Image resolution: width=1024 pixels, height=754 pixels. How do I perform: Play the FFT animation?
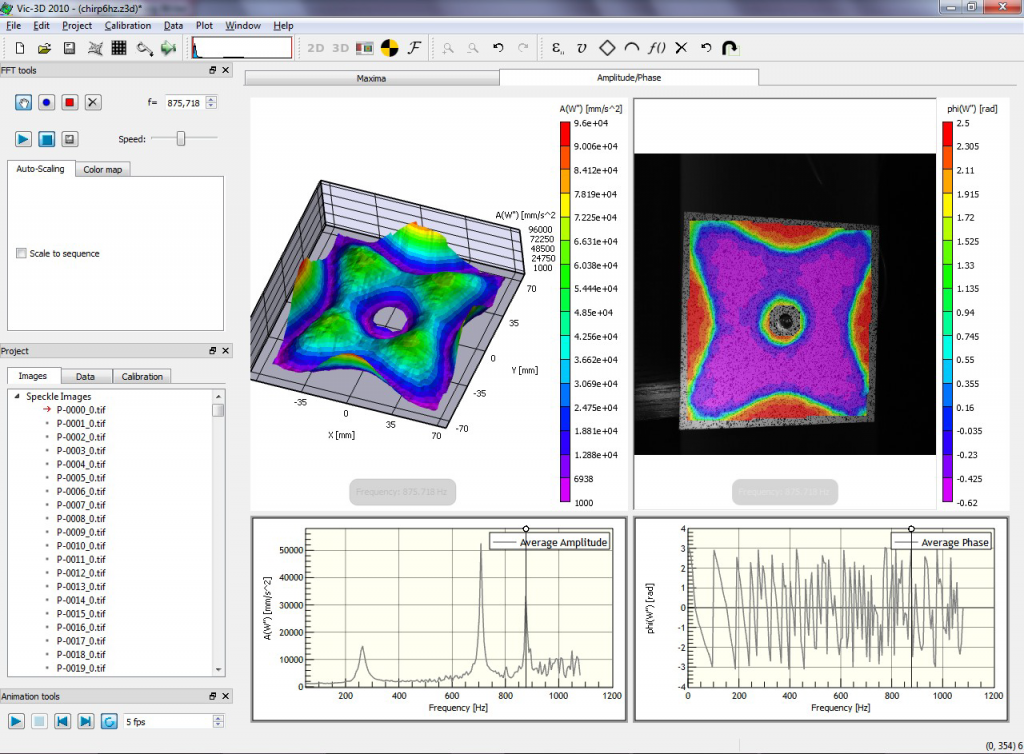[x=22, y=139]
